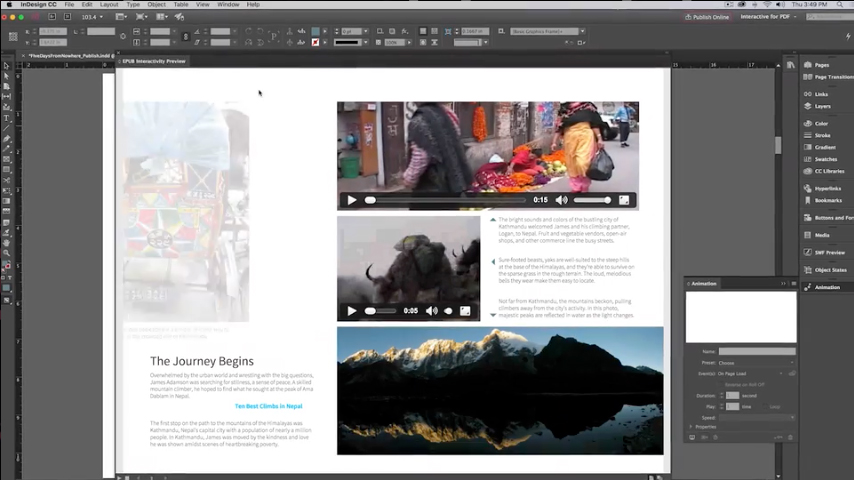Viewport: 854px width, 480px height.
Task: Click the Ten Best Climbs in Nepal link
Action: pyautogui.click(x=268, y=406)
